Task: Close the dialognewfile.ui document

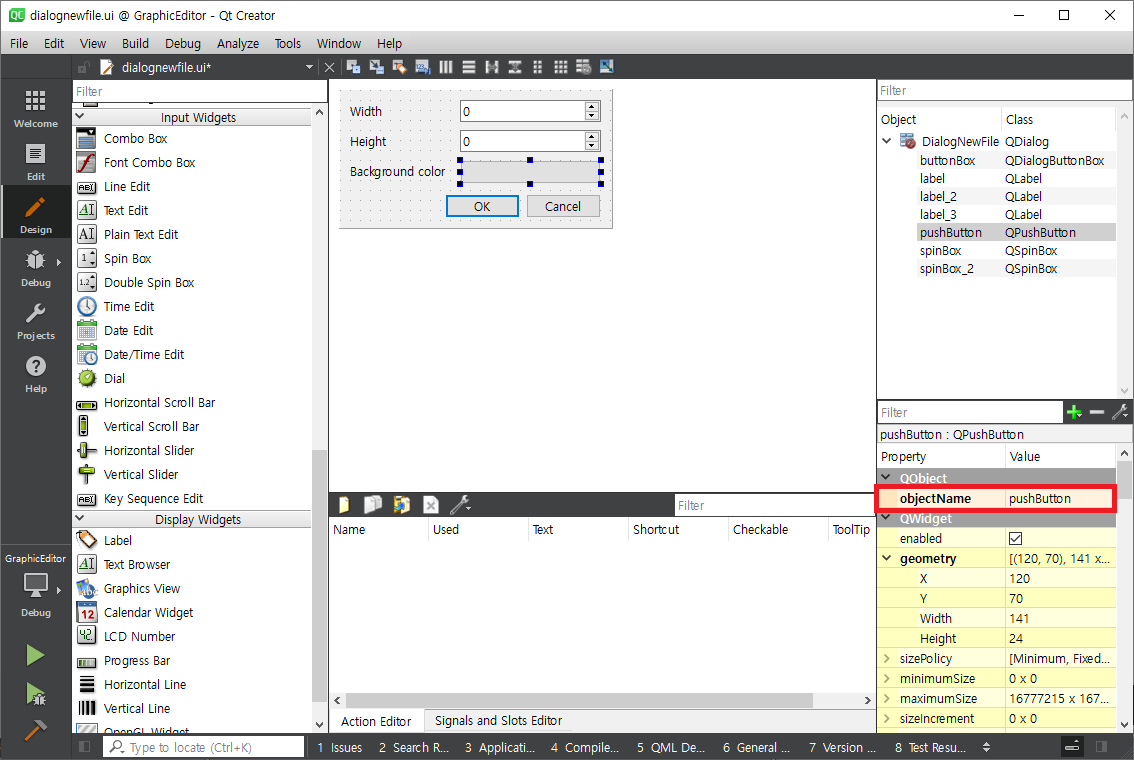Action: [330, 67]
